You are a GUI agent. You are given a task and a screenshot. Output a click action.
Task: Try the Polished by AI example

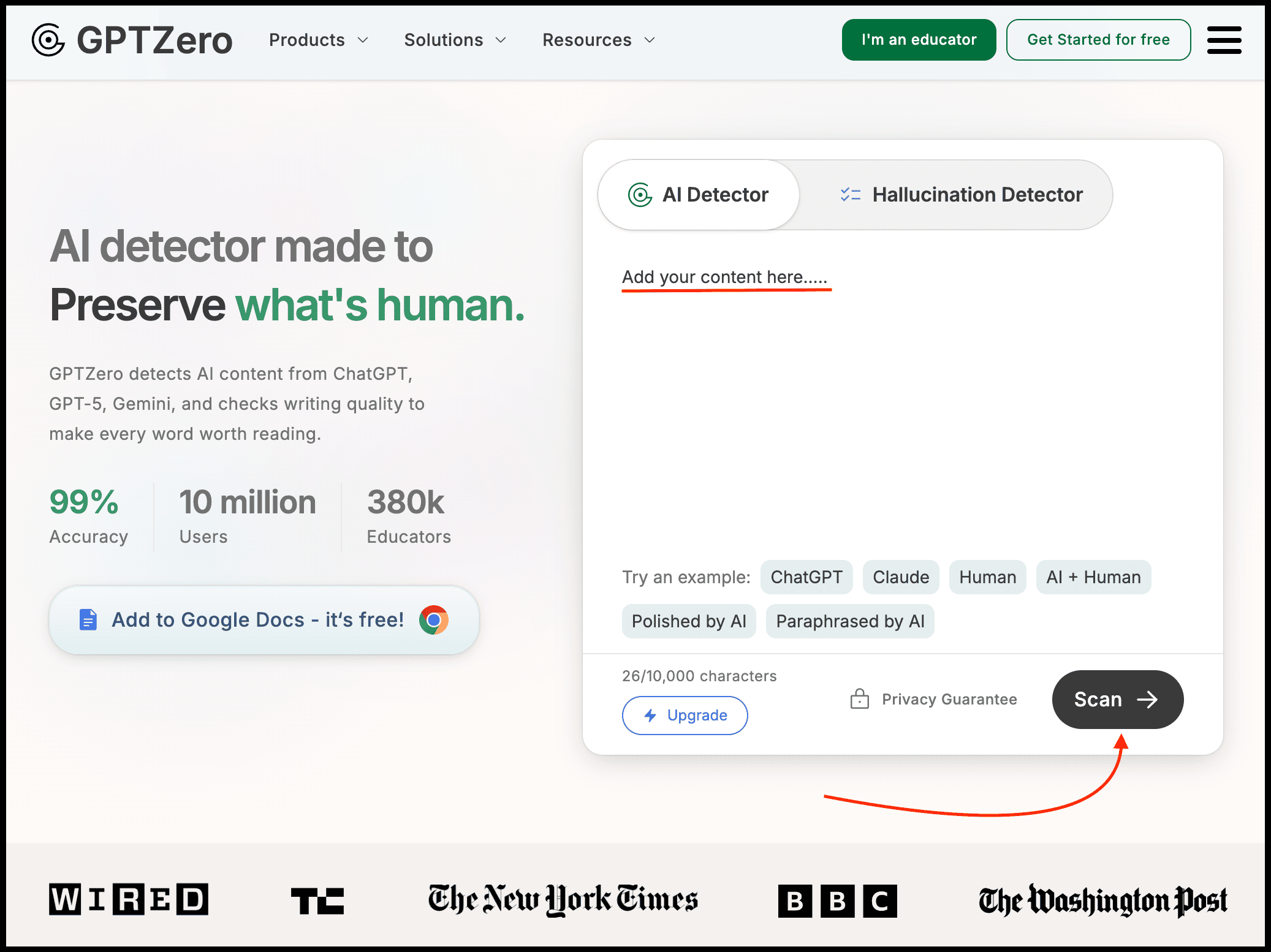689,621
